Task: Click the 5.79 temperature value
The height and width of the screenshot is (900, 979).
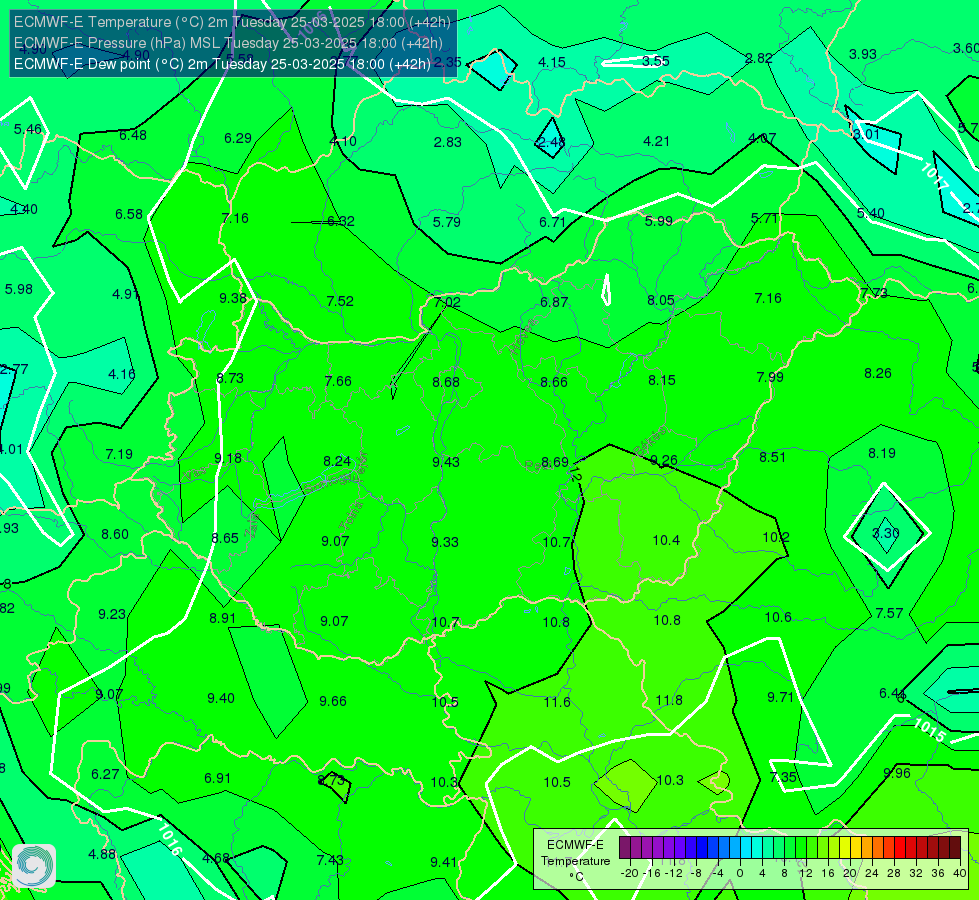Action: 446,222
